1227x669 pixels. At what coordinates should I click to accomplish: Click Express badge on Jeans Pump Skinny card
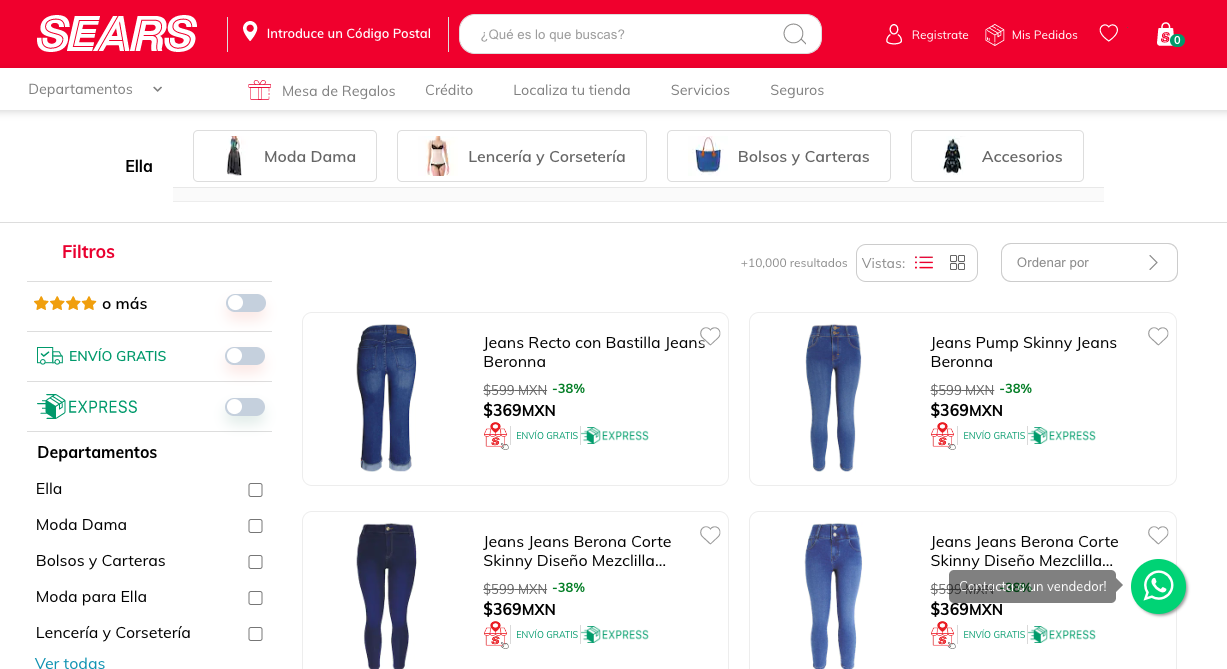[1062, 436]
